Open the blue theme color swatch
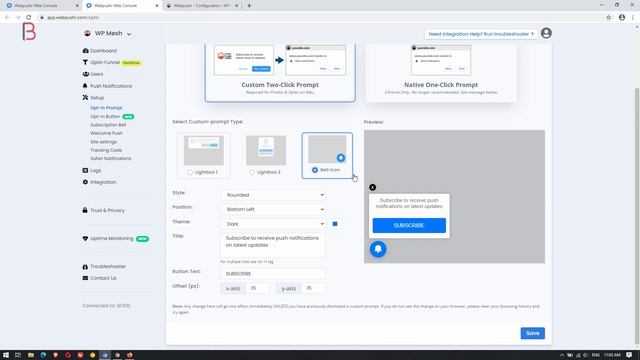640x360 pixels. tap(335, 224)
